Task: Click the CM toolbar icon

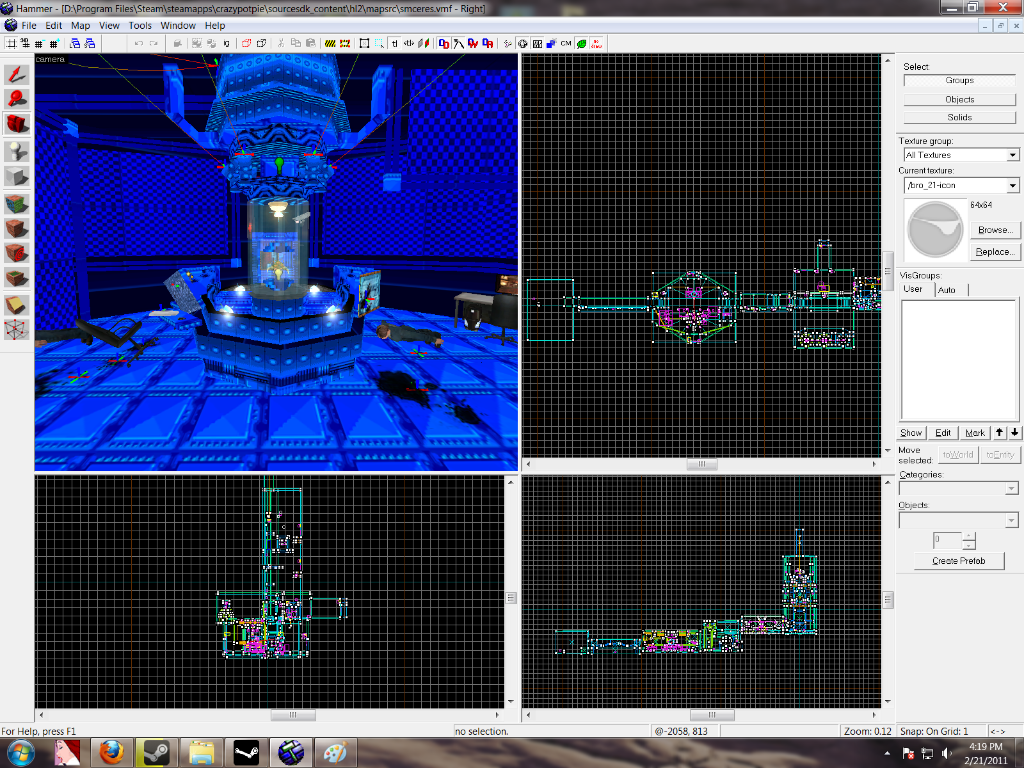Action: 566,44
